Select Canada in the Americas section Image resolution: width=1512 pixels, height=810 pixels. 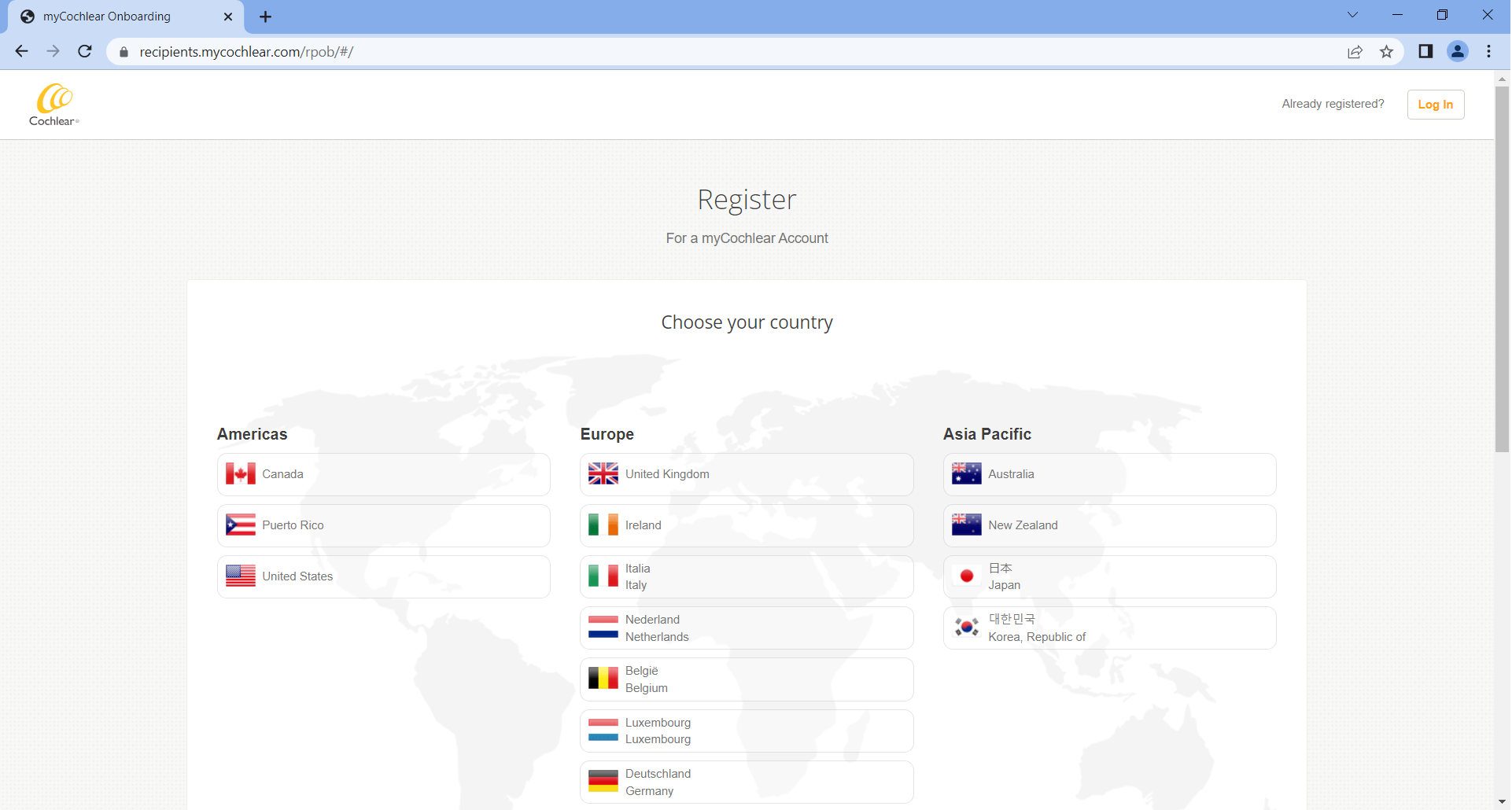click(x=383, y=473)
